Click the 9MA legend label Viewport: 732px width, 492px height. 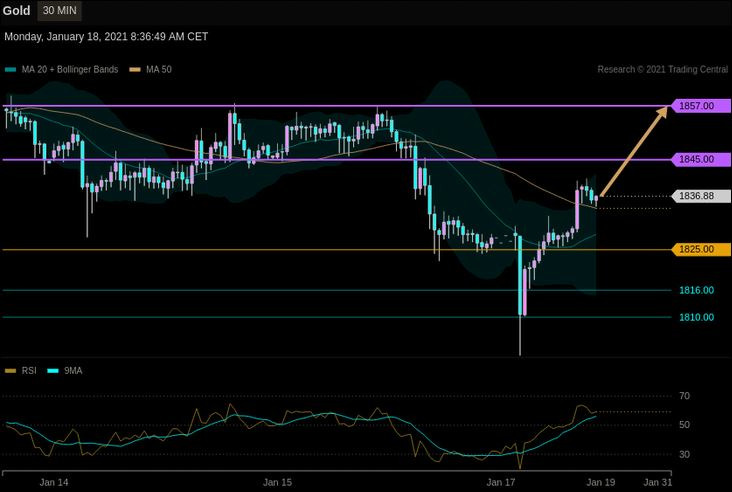[x=73, y=371]
